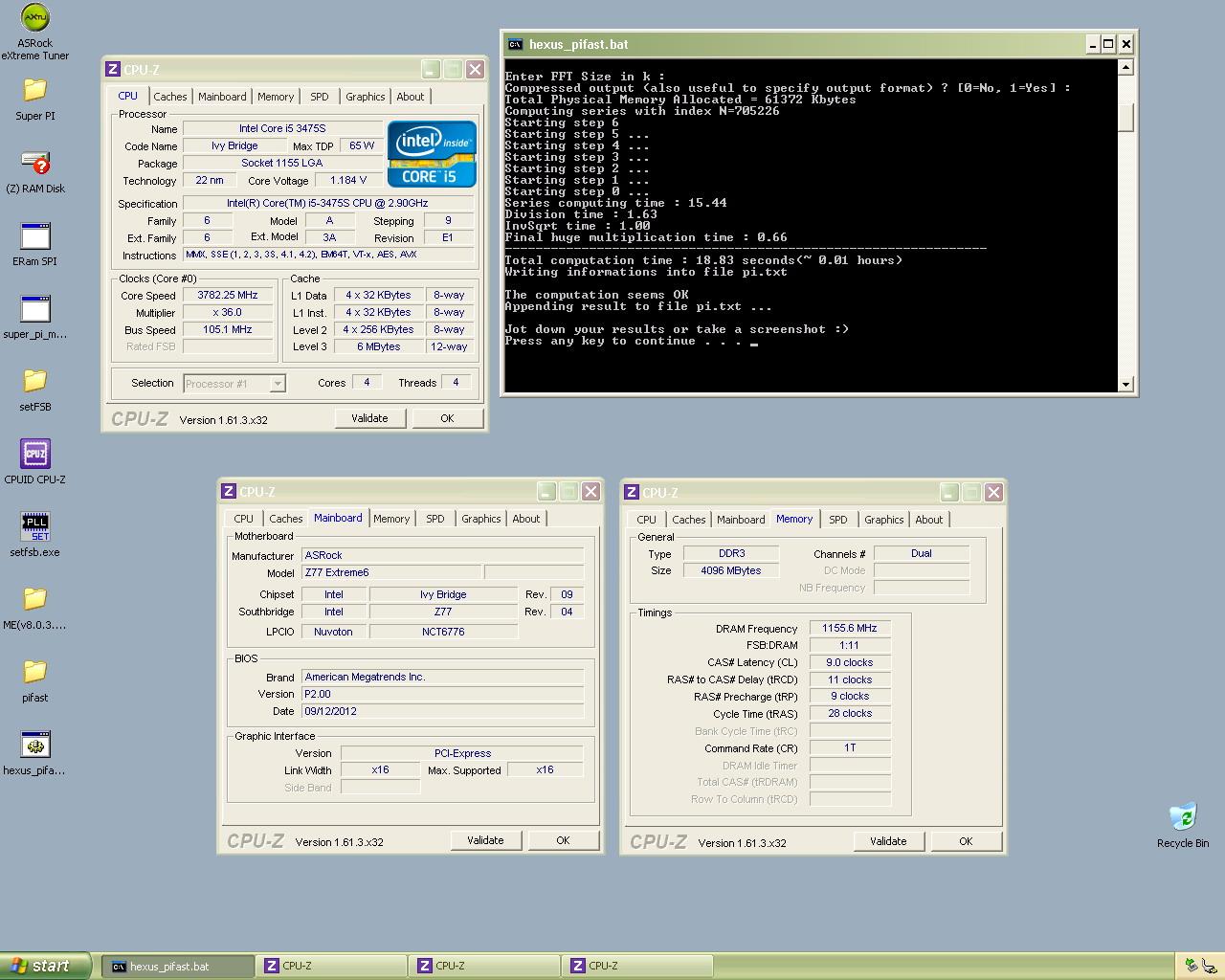Click OK in the Memory window
Viewport: 1225px width, 980px height.
tap(966, 841)
